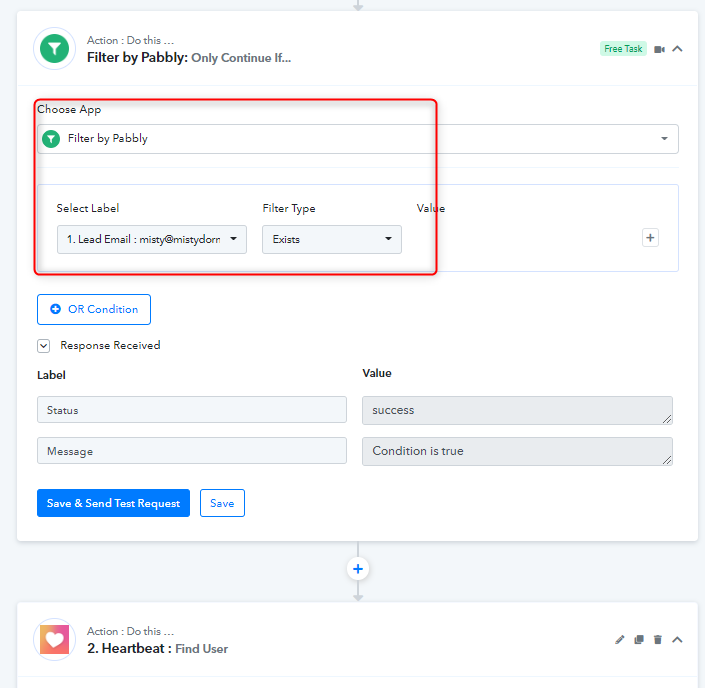Rename the Heartbeat step with pencil icon
The image size is (705, 688).
click(x=620, y=639)
